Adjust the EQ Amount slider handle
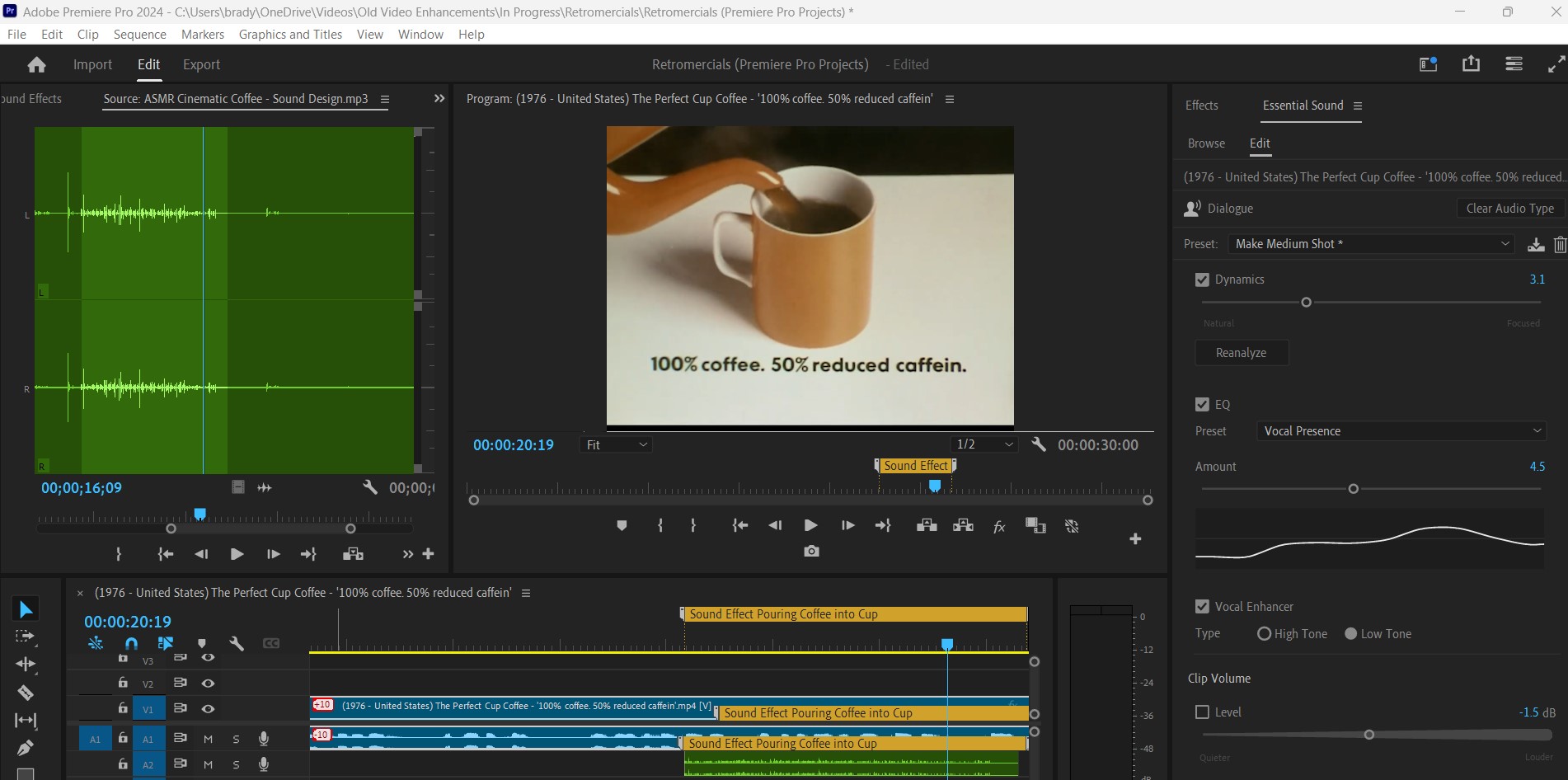Screen dimensions: 1568x780 tap(1353, 489)
